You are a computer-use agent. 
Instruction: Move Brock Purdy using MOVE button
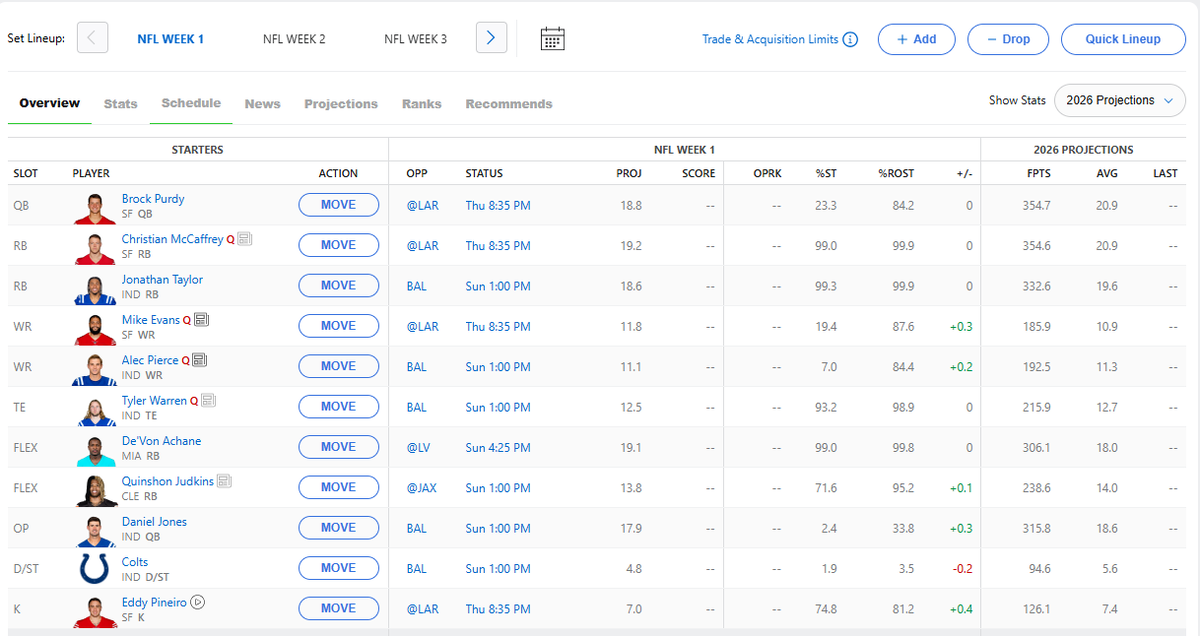(339, 205)
